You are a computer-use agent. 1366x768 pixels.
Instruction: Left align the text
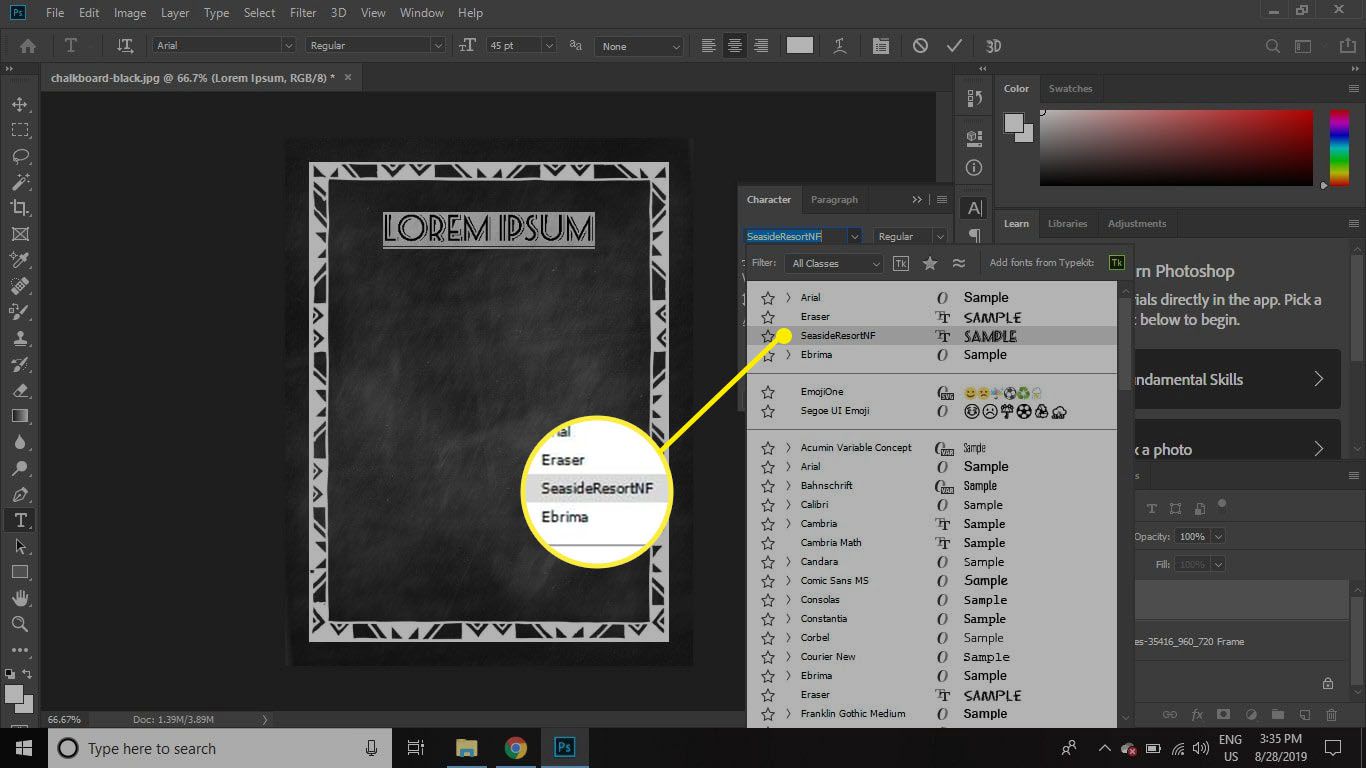tap(709, 46)
